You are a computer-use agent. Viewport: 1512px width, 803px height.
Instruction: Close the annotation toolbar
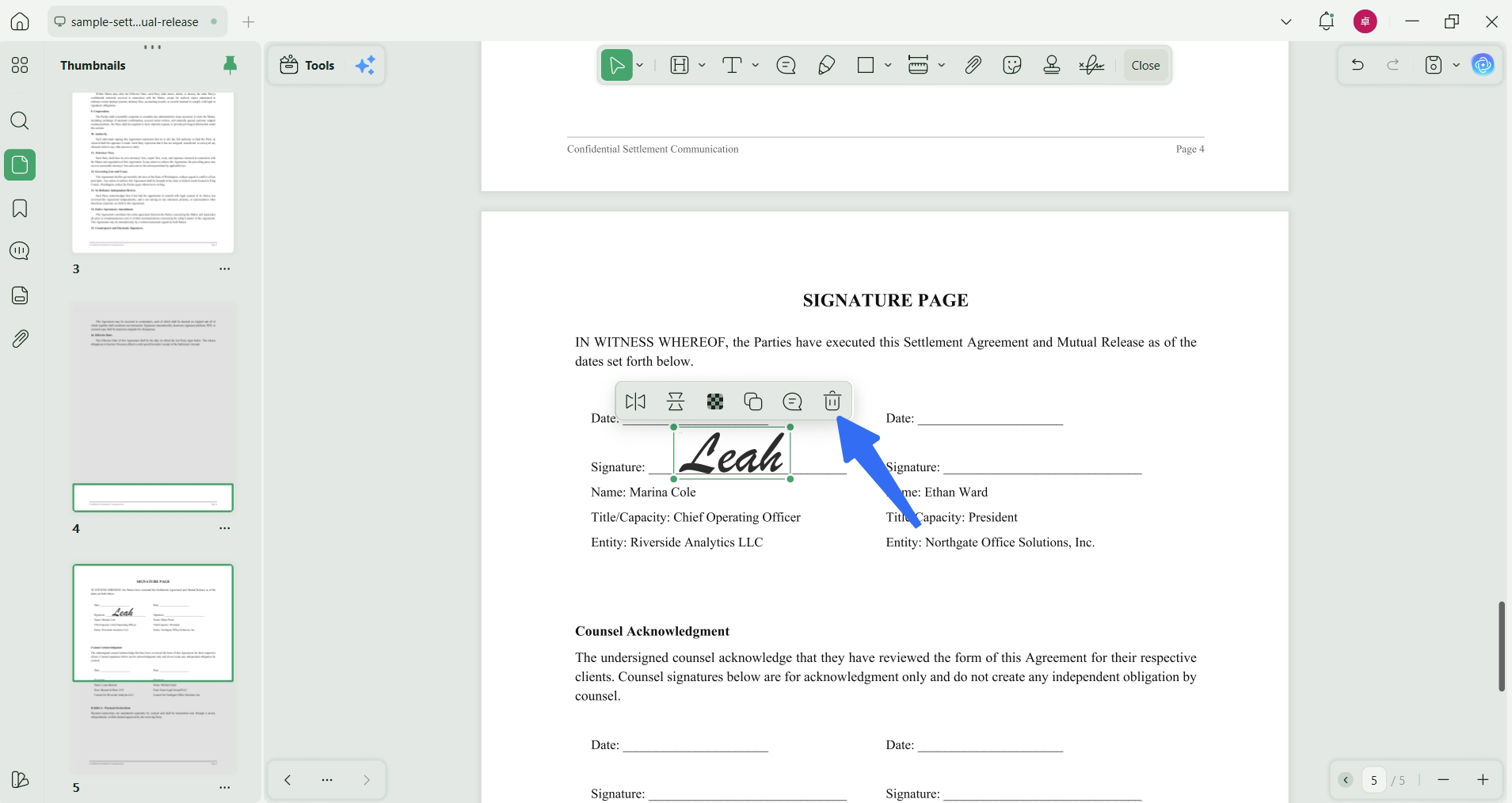click(x=1146, y=65)
